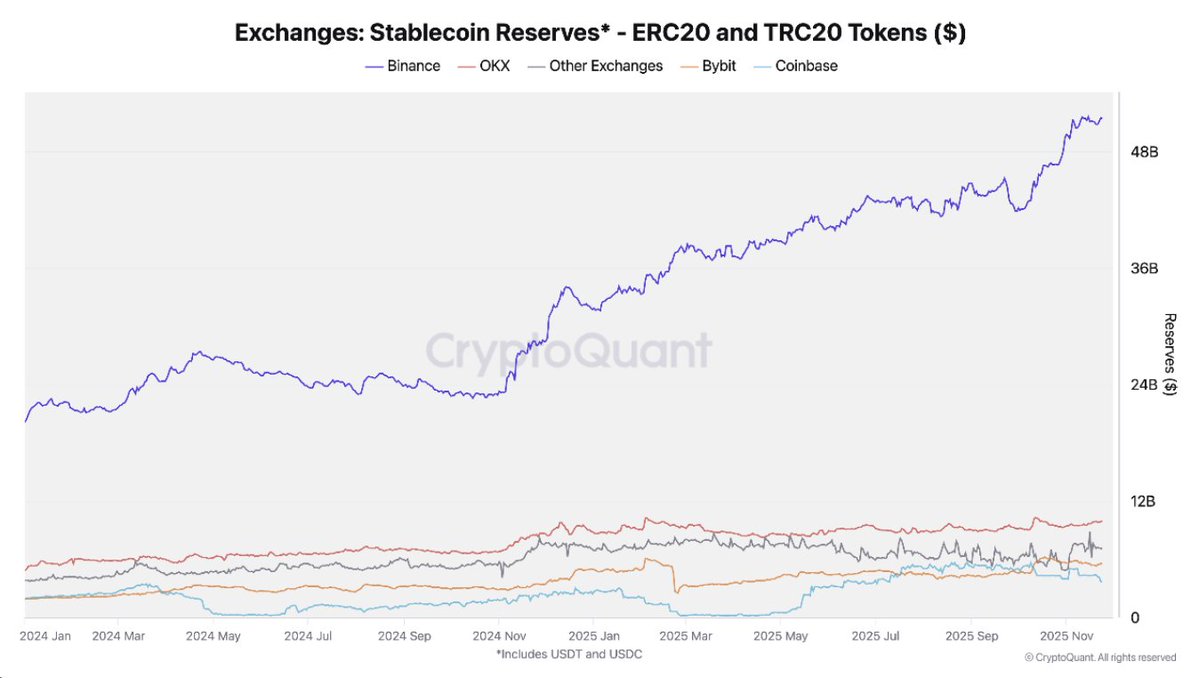Click the 48B y-axis value
The image size is (1199, 678).
[x=1144, y=152]
